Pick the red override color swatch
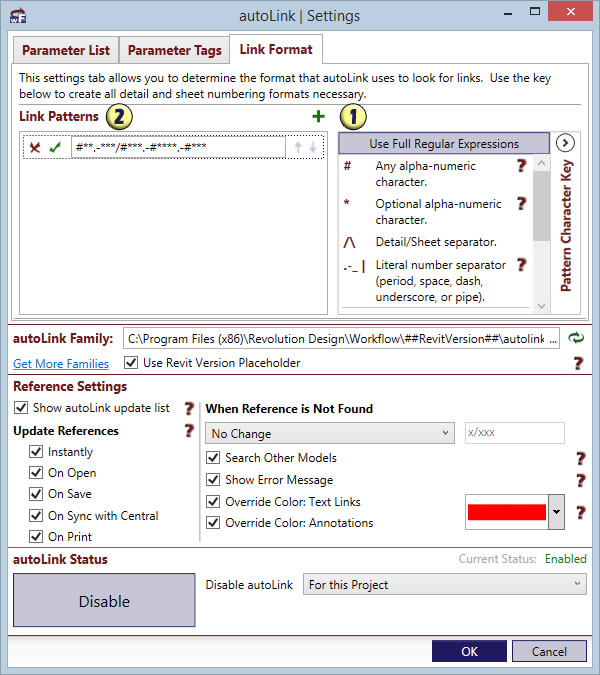Viewport: 600px width, 675px height. 507,512
